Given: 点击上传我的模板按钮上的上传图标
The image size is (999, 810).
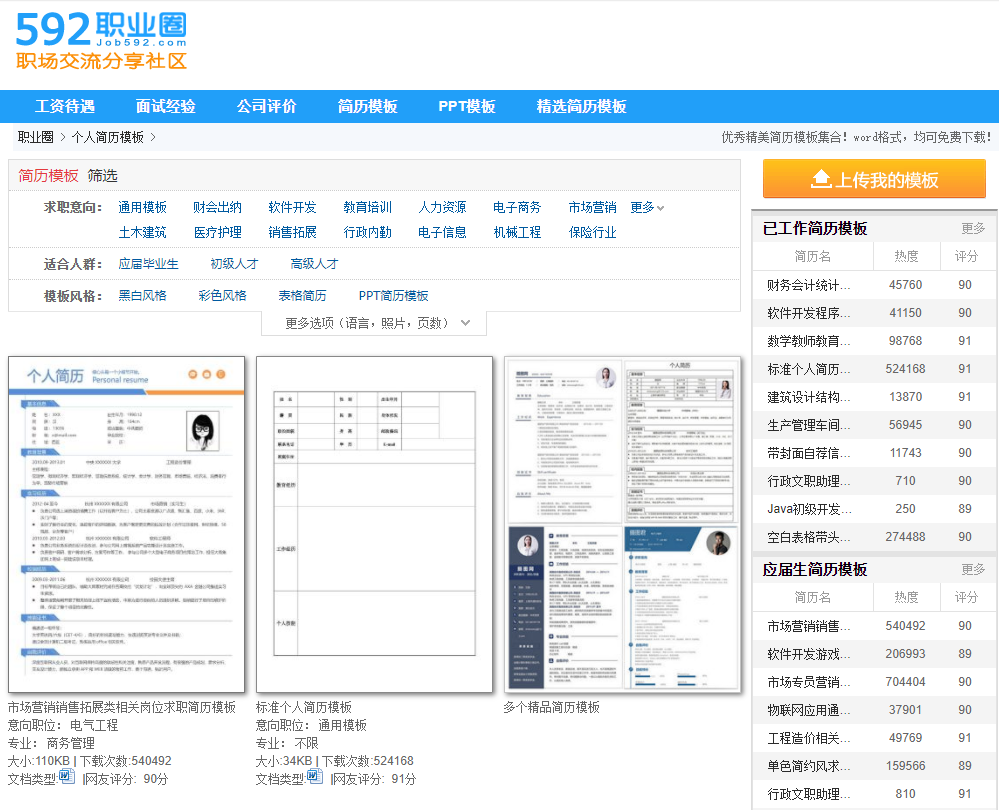Looking at the screenshot, I should pos(822,179).
